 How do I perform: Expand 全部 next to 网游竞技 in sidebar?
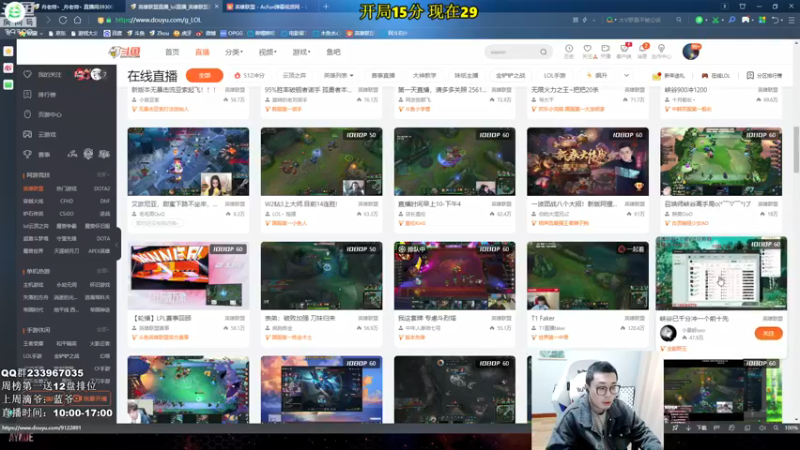pos(103,175)
